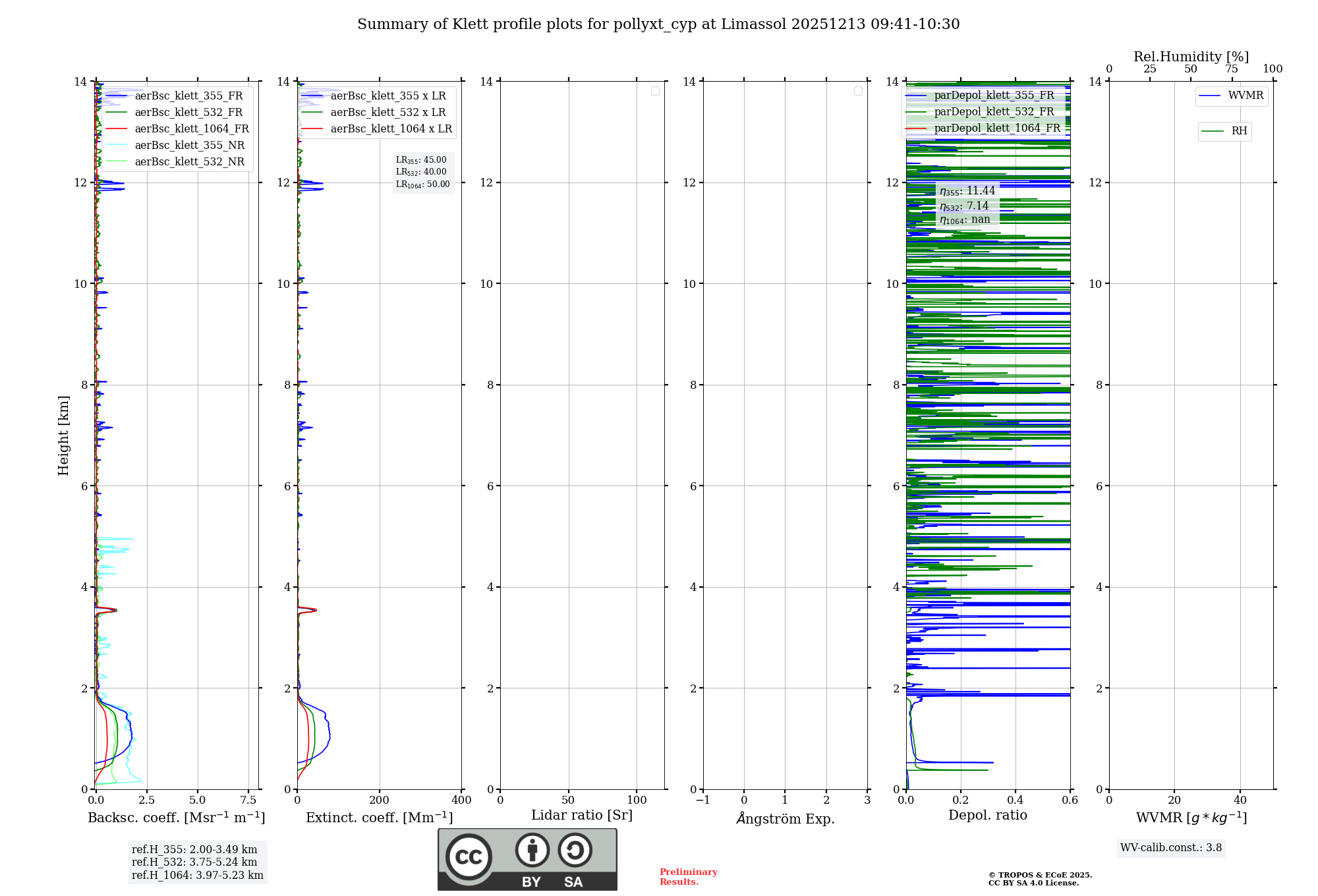1318x896 pixels.
Task: Click the Rel.Humidity axis label
Action: point(1191,57)
